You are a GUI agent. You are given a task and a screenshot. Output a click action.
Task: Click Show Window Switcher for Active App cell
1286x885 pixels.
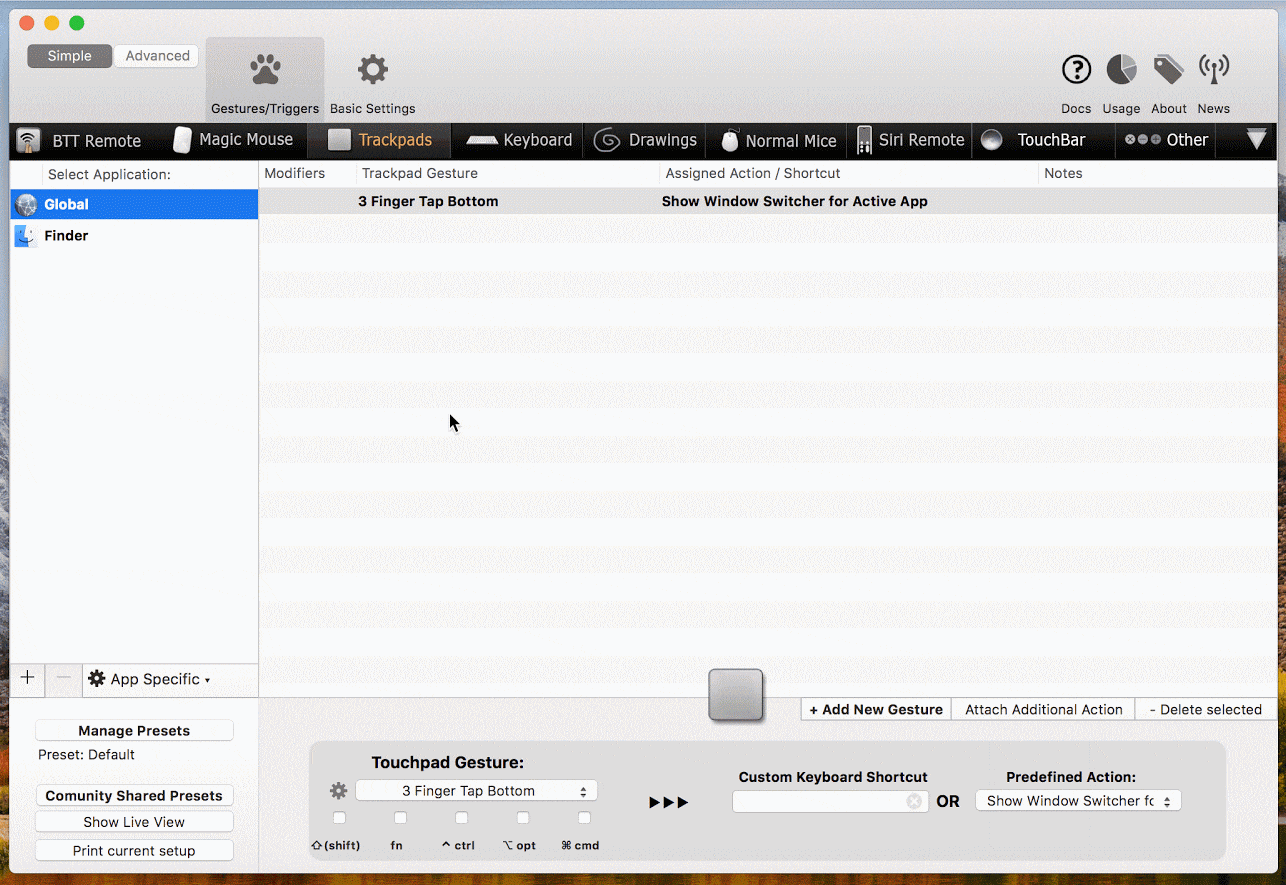[x=795, y=201]
